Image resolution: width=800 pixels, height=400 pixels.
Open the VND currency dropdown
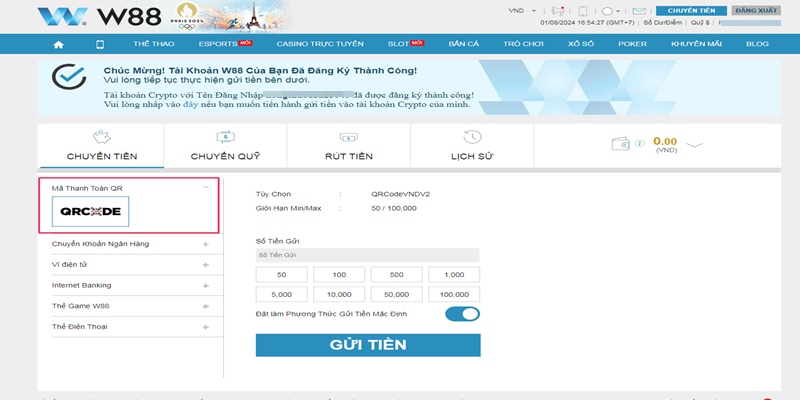click(522, 11)
